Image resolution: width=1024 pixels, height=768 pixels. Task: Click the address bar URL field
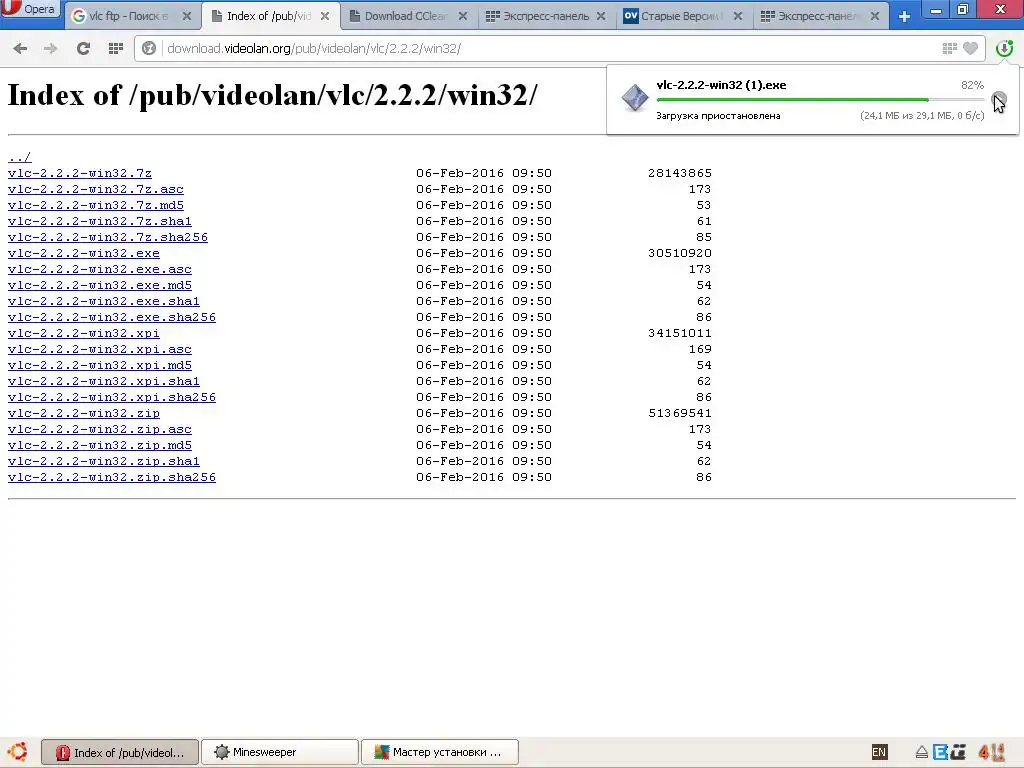tap(549, 48)
